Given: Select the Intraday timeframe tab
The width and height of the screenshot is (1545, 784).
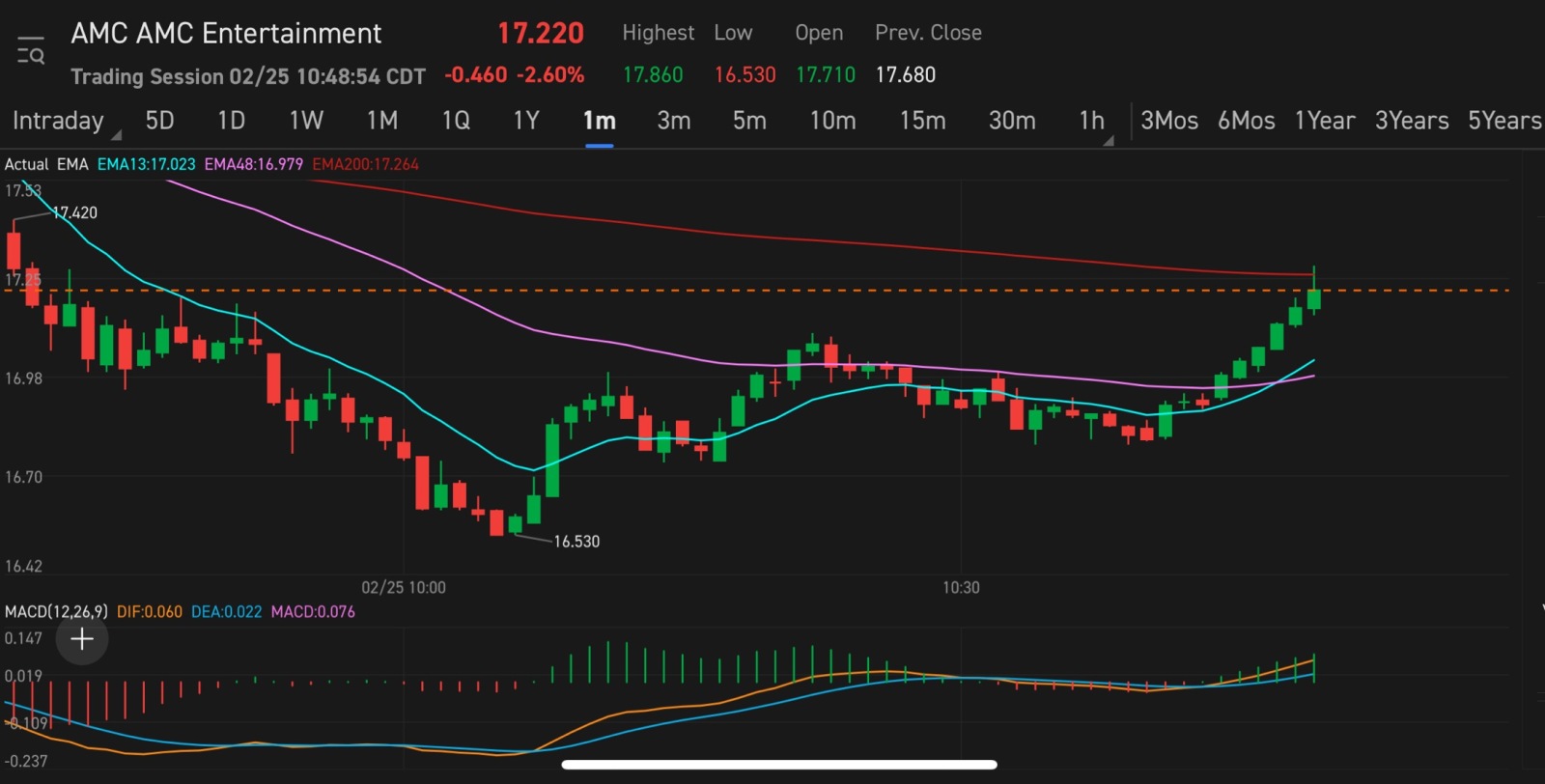Looking at the screenshot, I should pos(58,121).
